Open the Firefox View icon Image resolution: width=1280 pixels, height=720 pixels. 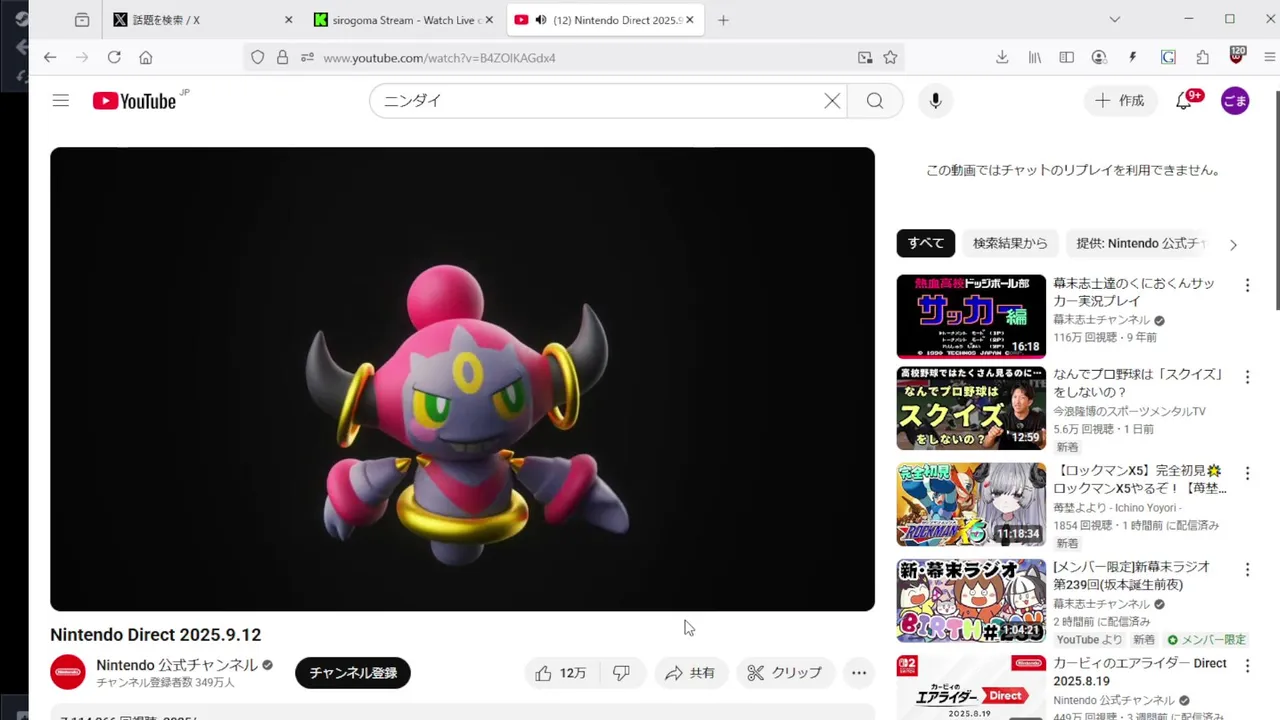pyautogui.click(x=82, y=20)
